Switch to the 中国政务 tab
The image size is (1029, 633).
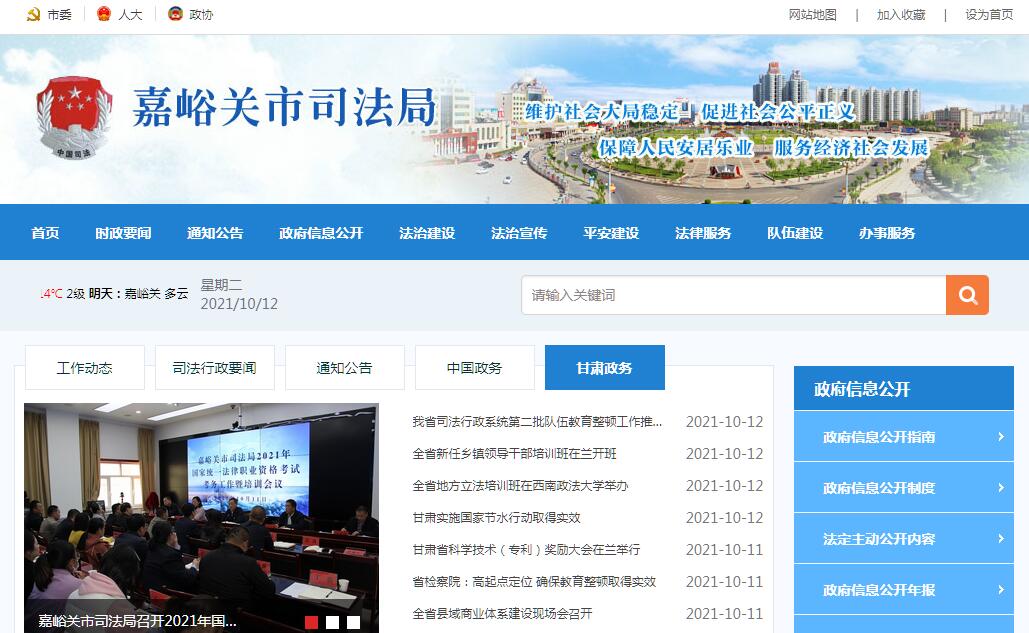[x=474, y=368]
